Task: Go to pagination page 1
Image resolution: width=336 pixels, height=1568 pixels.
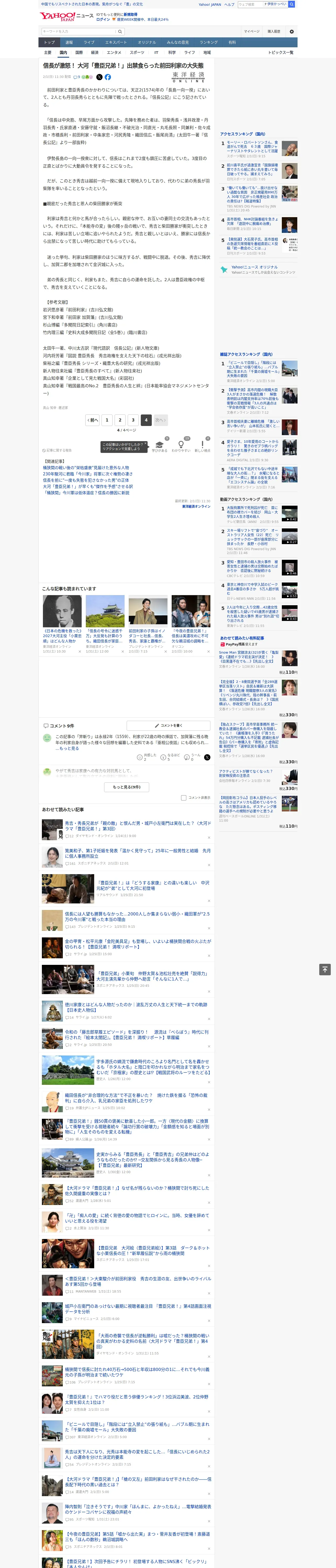Action: pyautogui.click(x=107, y=420)
